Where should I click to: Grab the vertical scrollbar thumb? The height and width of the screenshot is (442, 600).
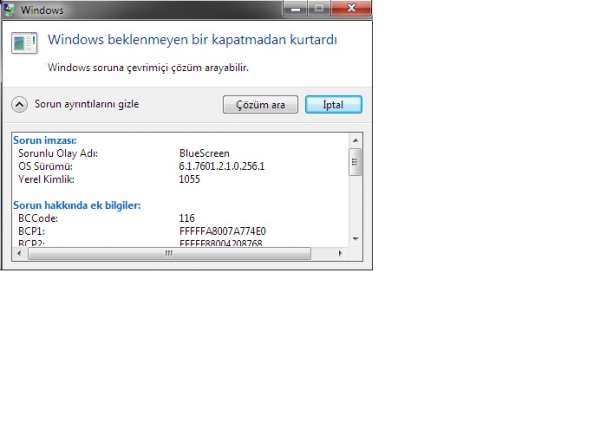click(355, 162)
